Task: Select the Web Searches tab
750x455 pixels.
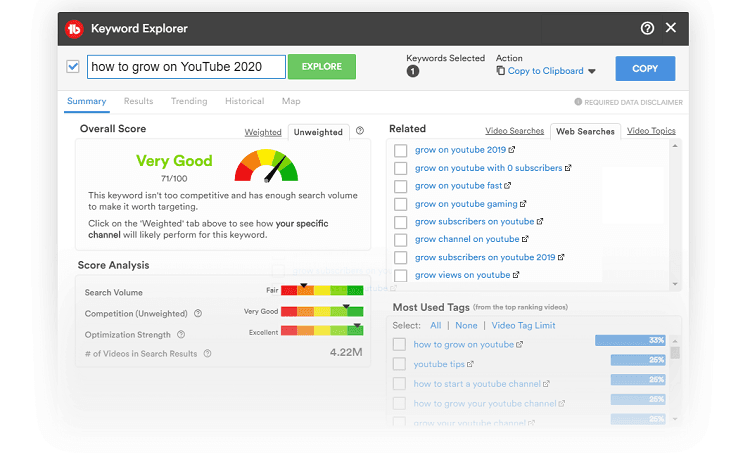Action: coord(585,131)
